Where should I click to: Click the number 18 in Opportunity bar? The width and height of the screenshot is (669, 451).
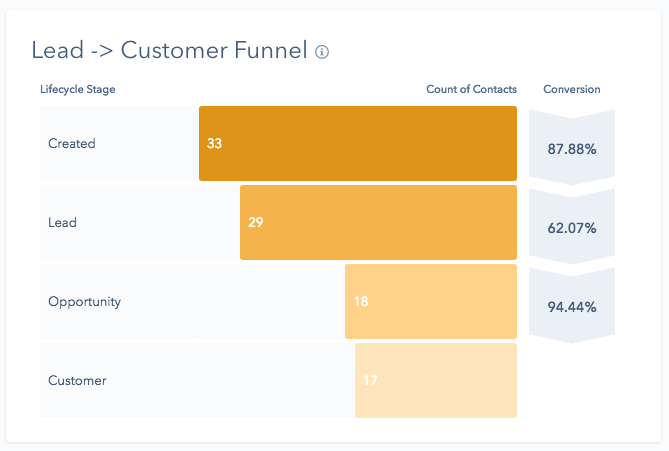click(361, 301)
